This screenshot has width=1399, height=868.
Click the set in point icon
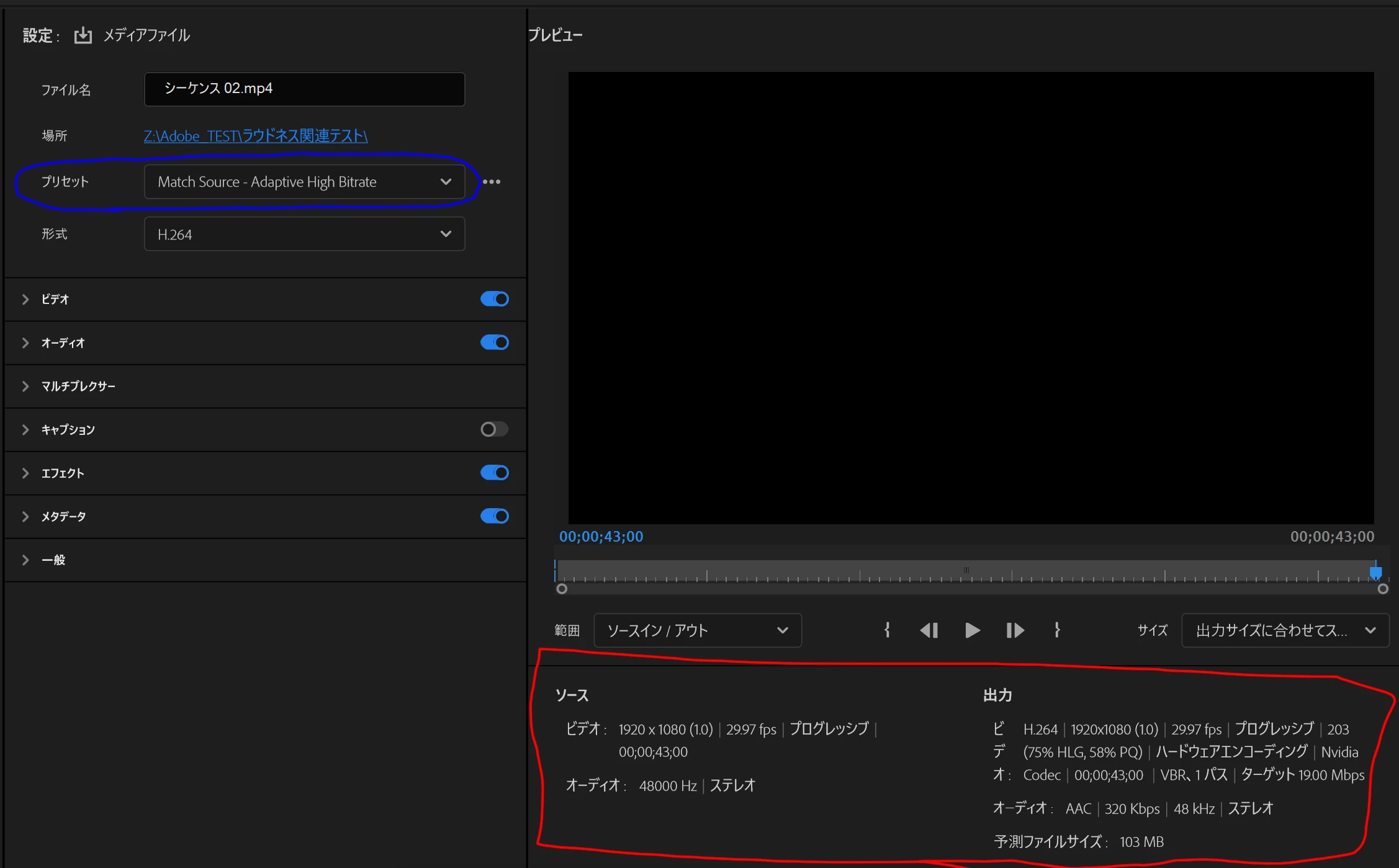click(x=887, y=630)
